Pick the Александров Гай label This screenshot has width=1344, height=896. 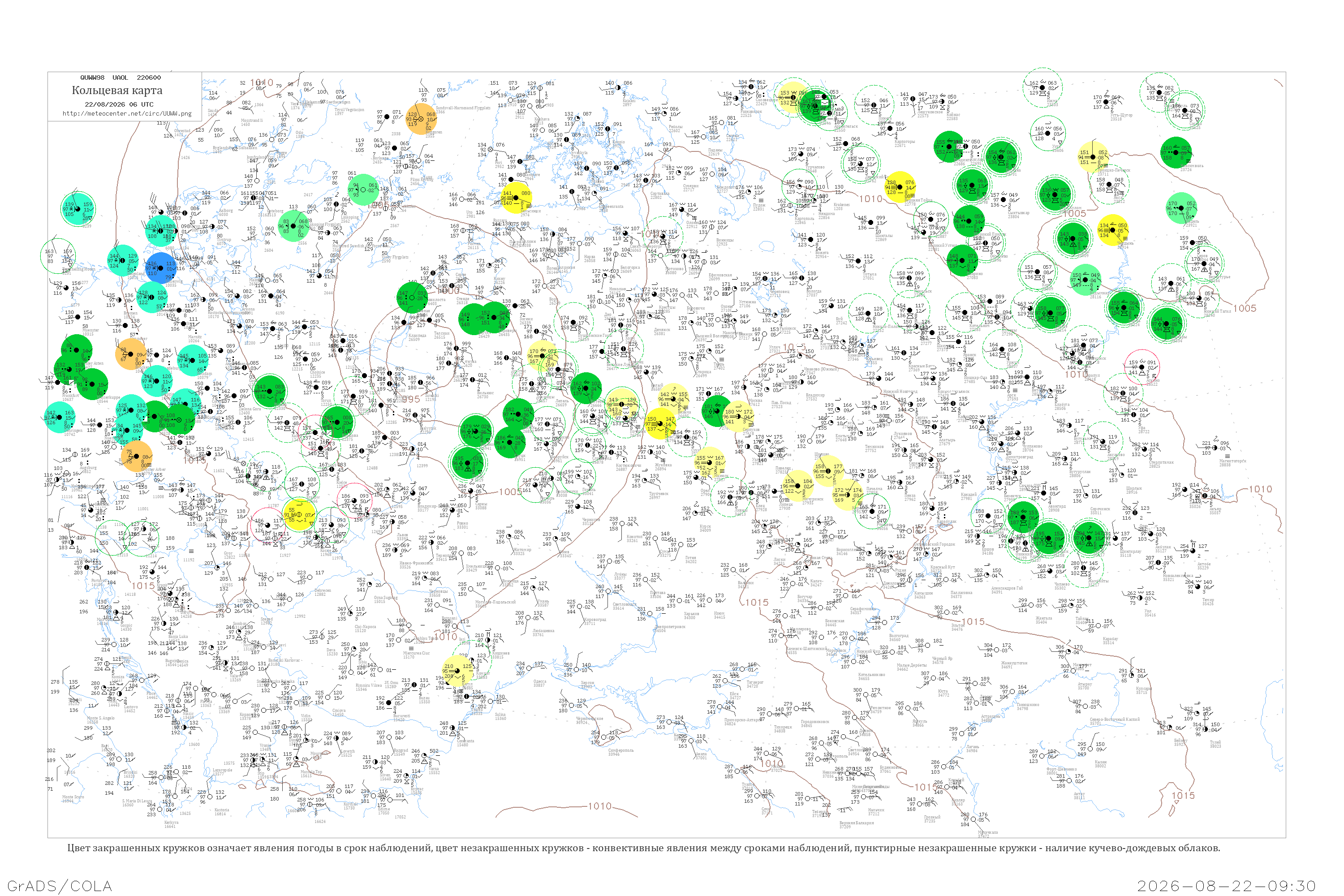click(x=1008, y=588)
